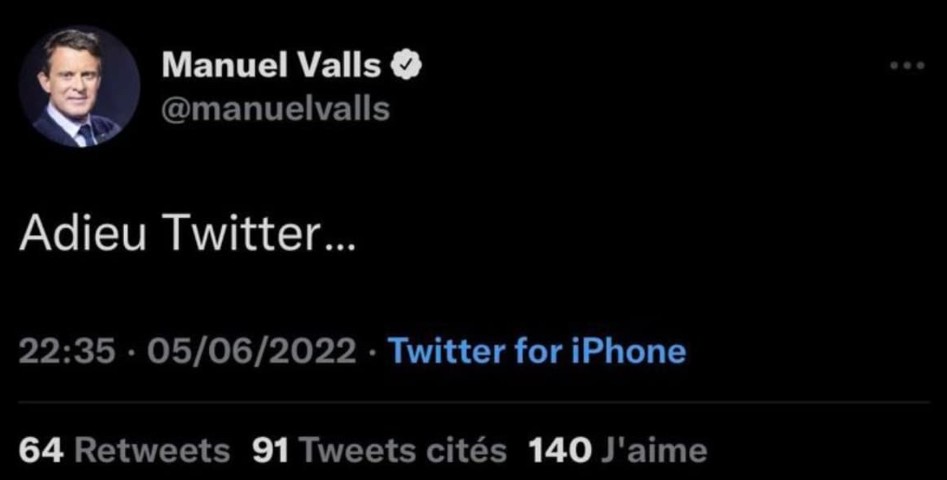Click the word iPhone in the blue link
The image size is (947, 480).
(x=629, y=351)
